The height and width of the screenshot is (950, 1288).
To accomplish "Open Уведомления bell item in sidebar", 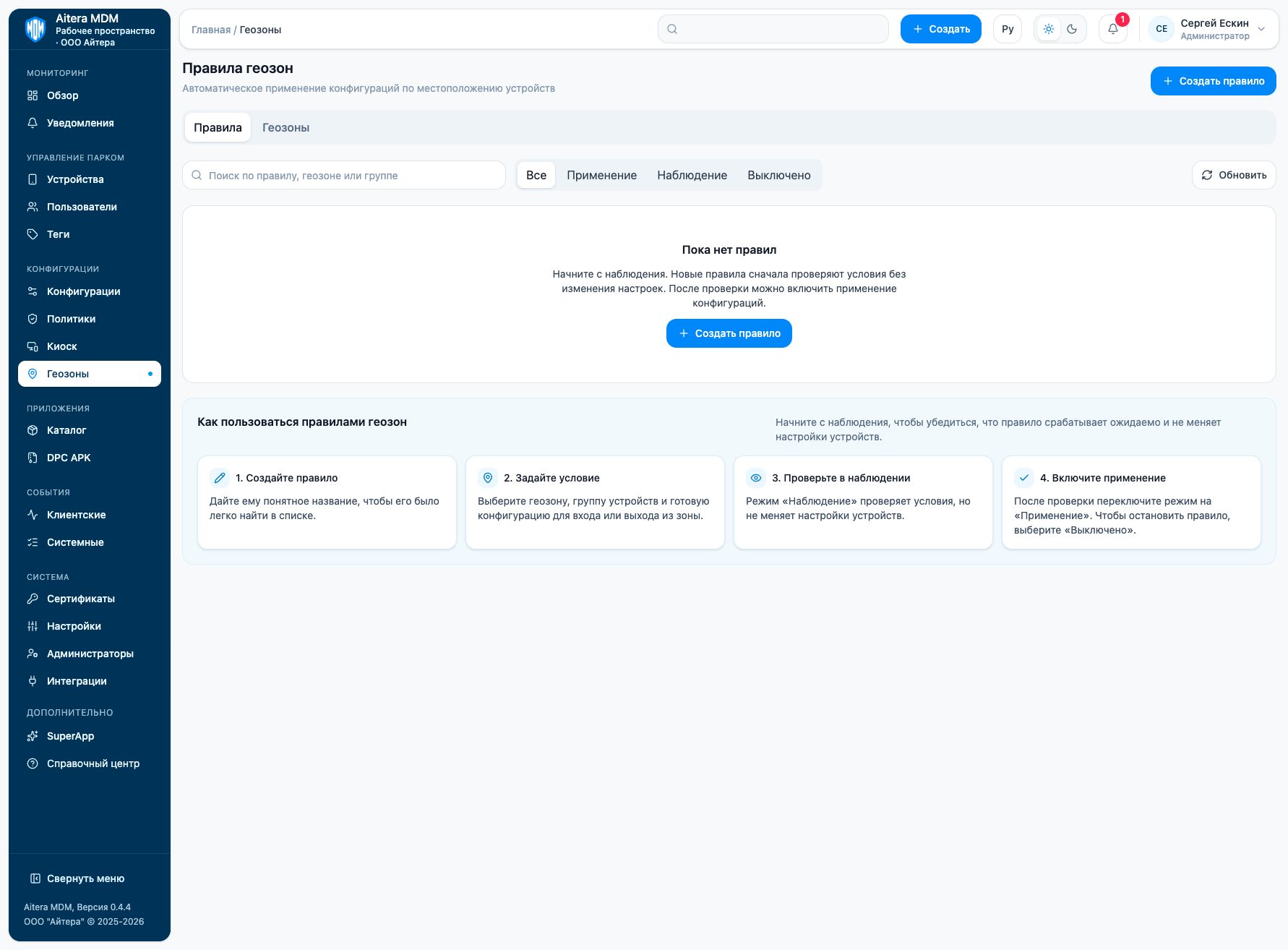I will (x=90, y=123).
